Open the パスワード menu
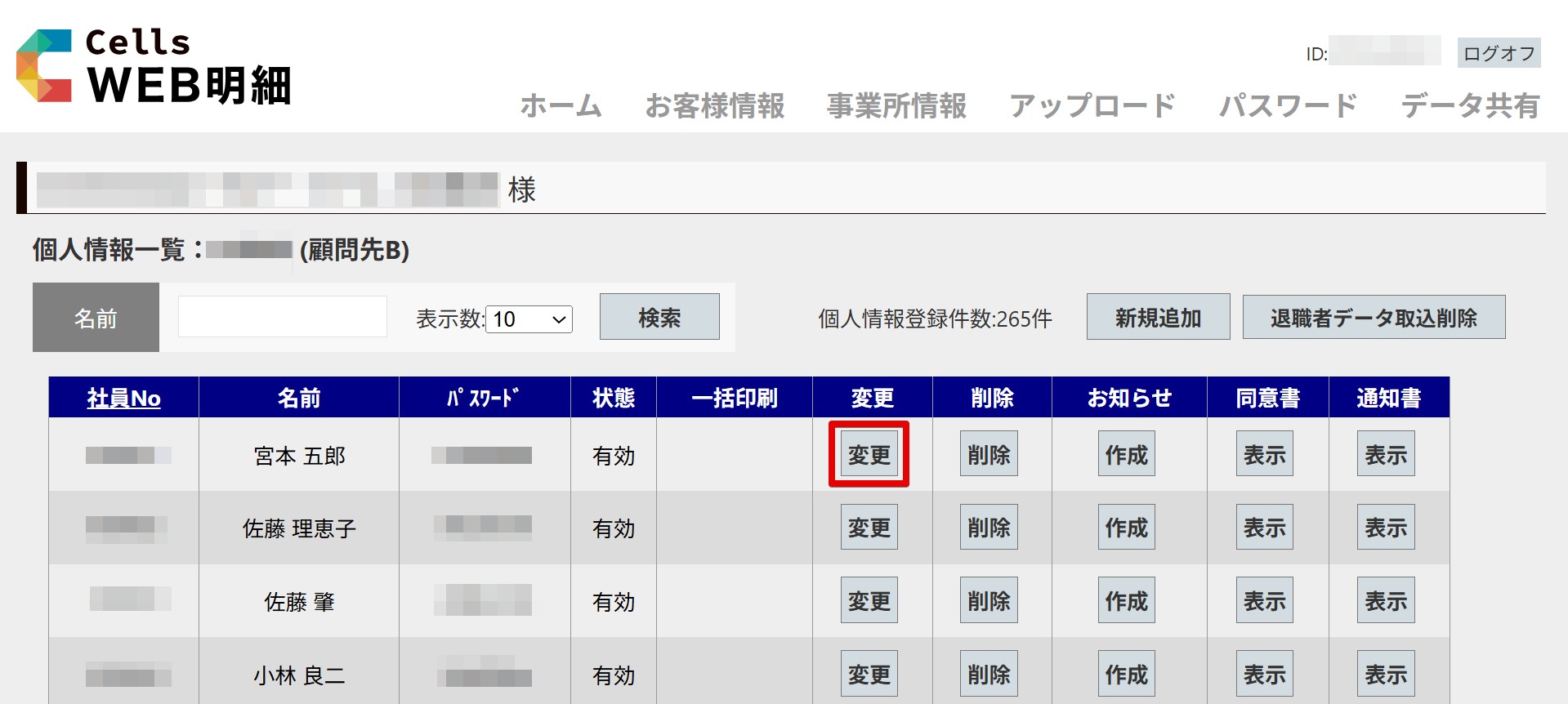Screen dimensions: 1568x704 pos(1288,106)
